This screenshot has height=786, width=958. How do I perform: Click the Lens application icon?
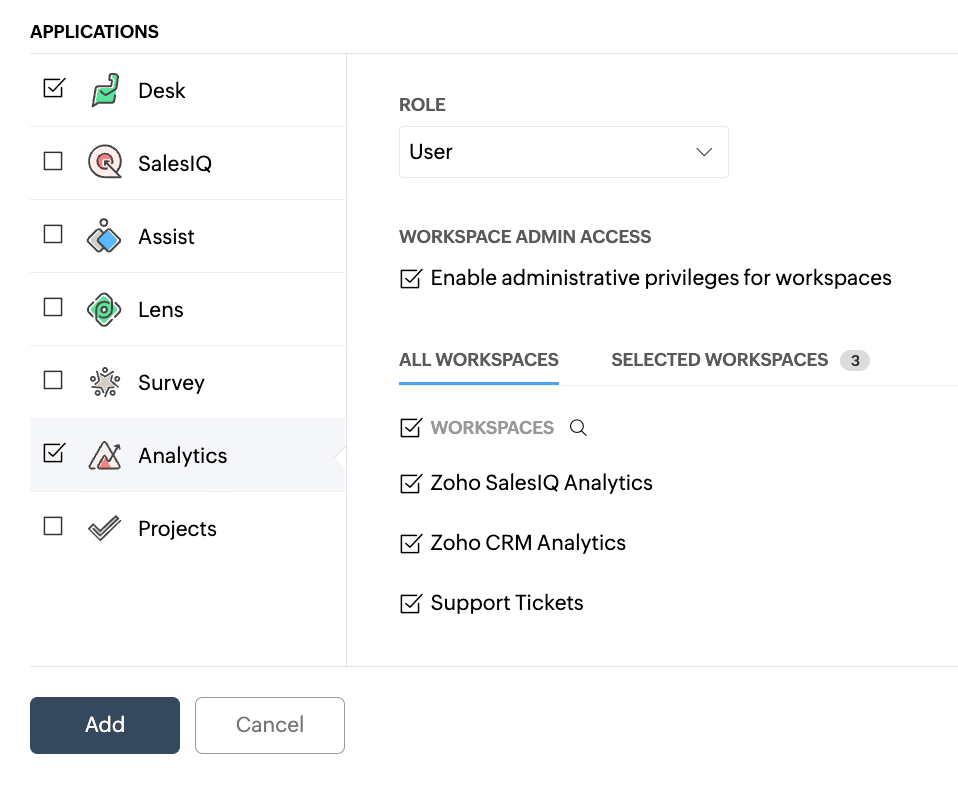(x=105, y=309)
